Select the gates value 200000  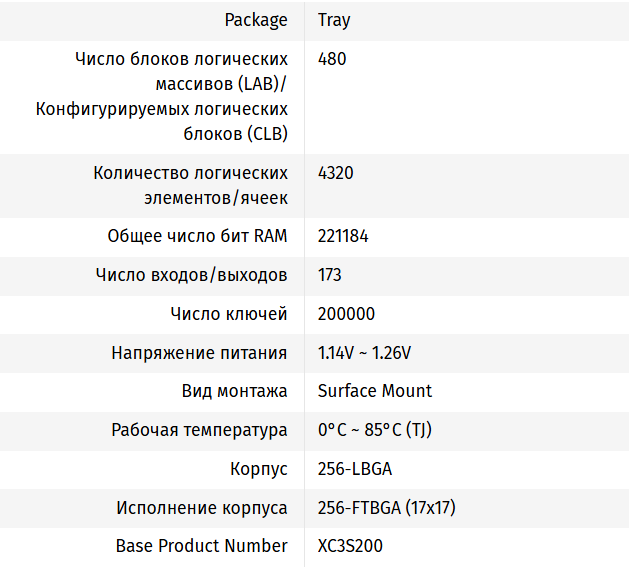coord(346,314)
